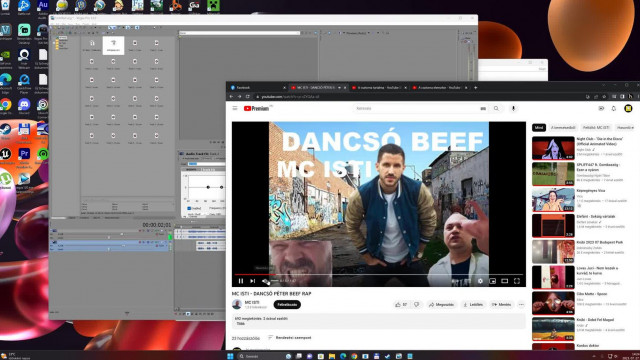Open Recycle Bin desktop icon
The width and height of the screenshot is (640, 360).
pos(6,7)
